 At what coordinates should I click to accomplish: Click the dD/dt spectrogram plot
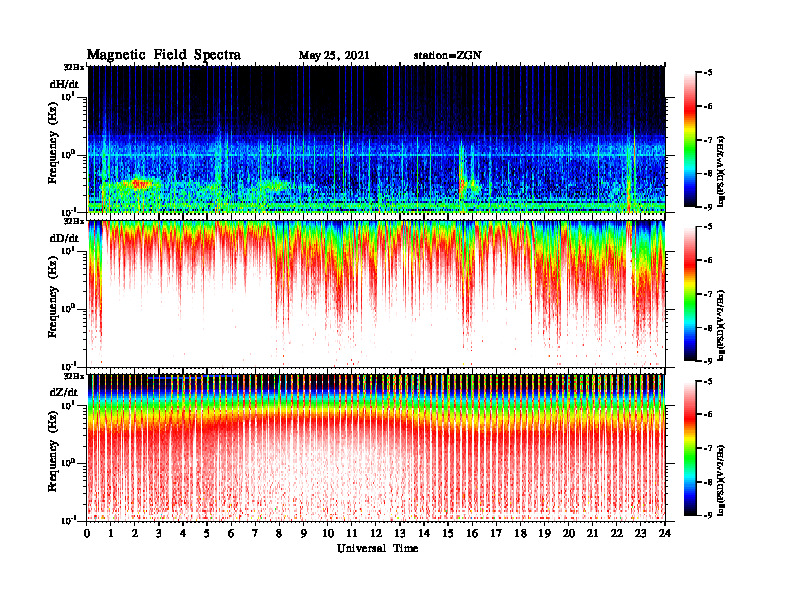(x=376, y=294)
